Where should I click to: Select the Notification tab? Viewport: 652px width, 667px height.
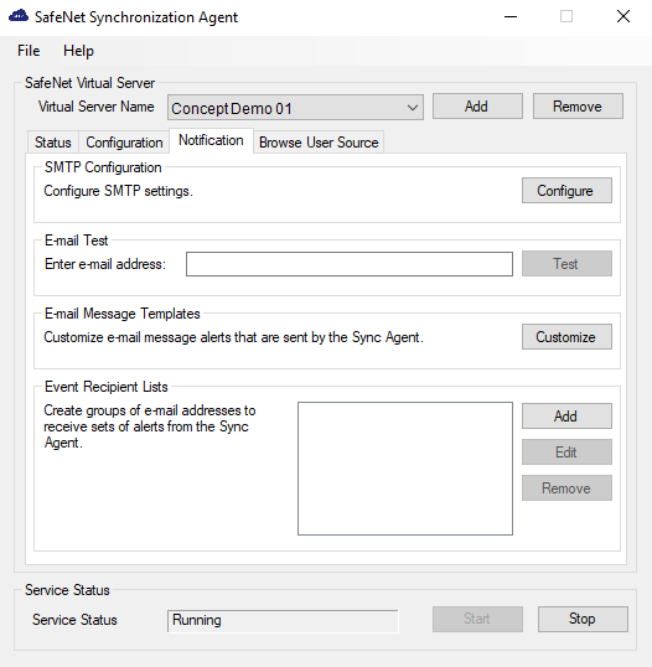tap(211, 141)
